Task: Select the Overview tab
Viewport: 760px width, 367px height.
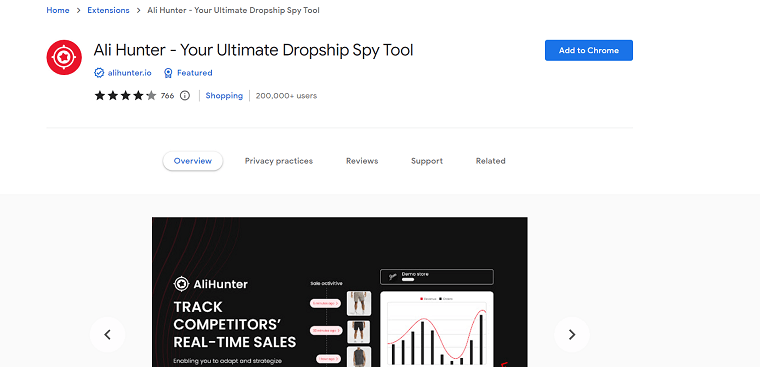Action: 193,161
